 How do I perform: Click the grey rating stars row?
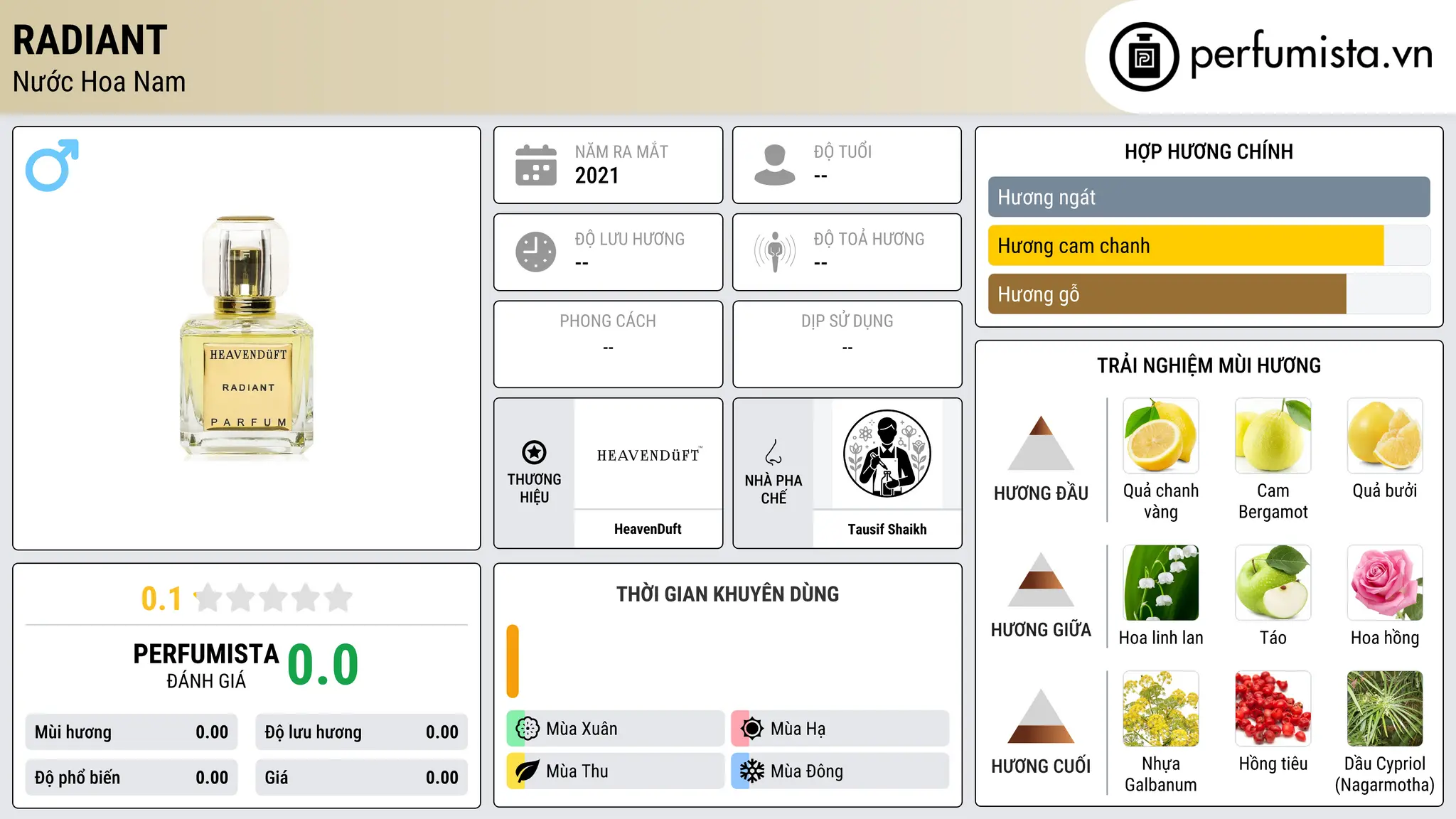tap(273, 598)
